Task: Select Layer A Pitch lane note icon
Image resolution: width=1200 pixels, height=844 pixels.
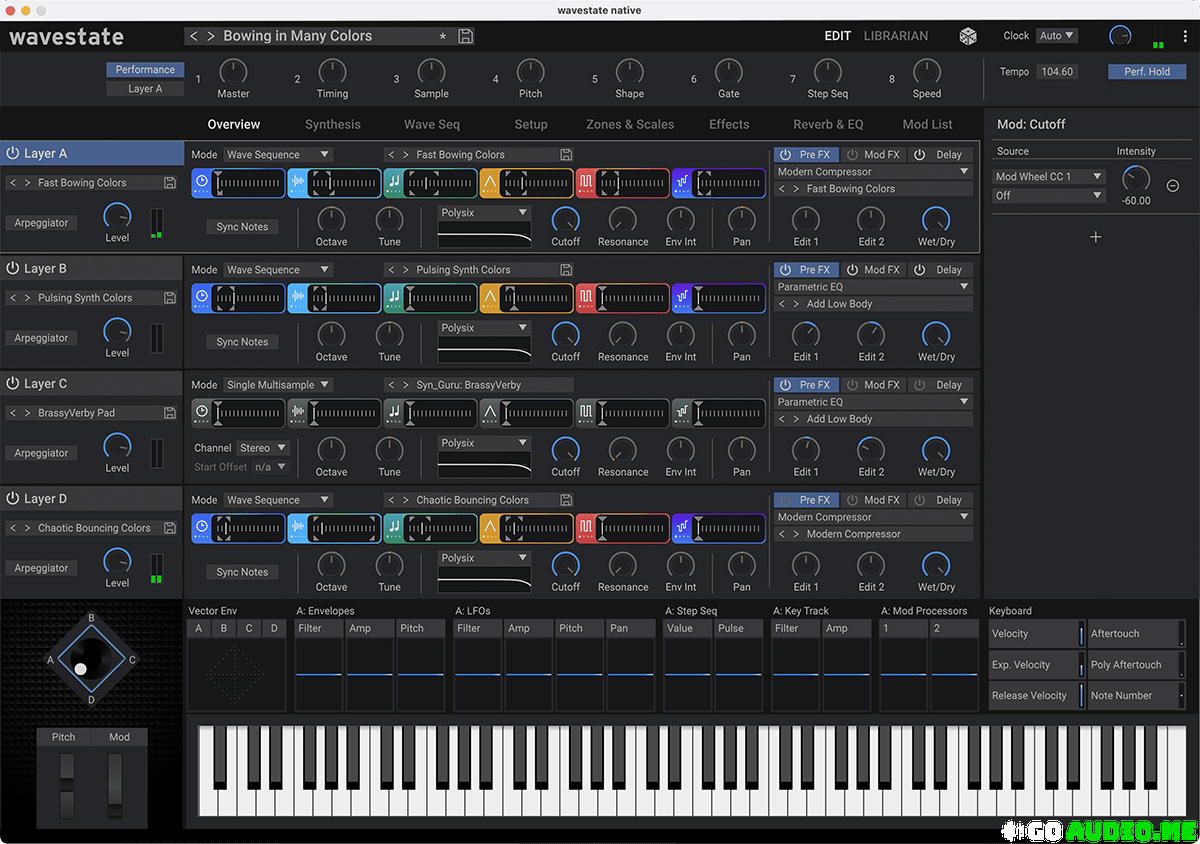Action: 394,183
